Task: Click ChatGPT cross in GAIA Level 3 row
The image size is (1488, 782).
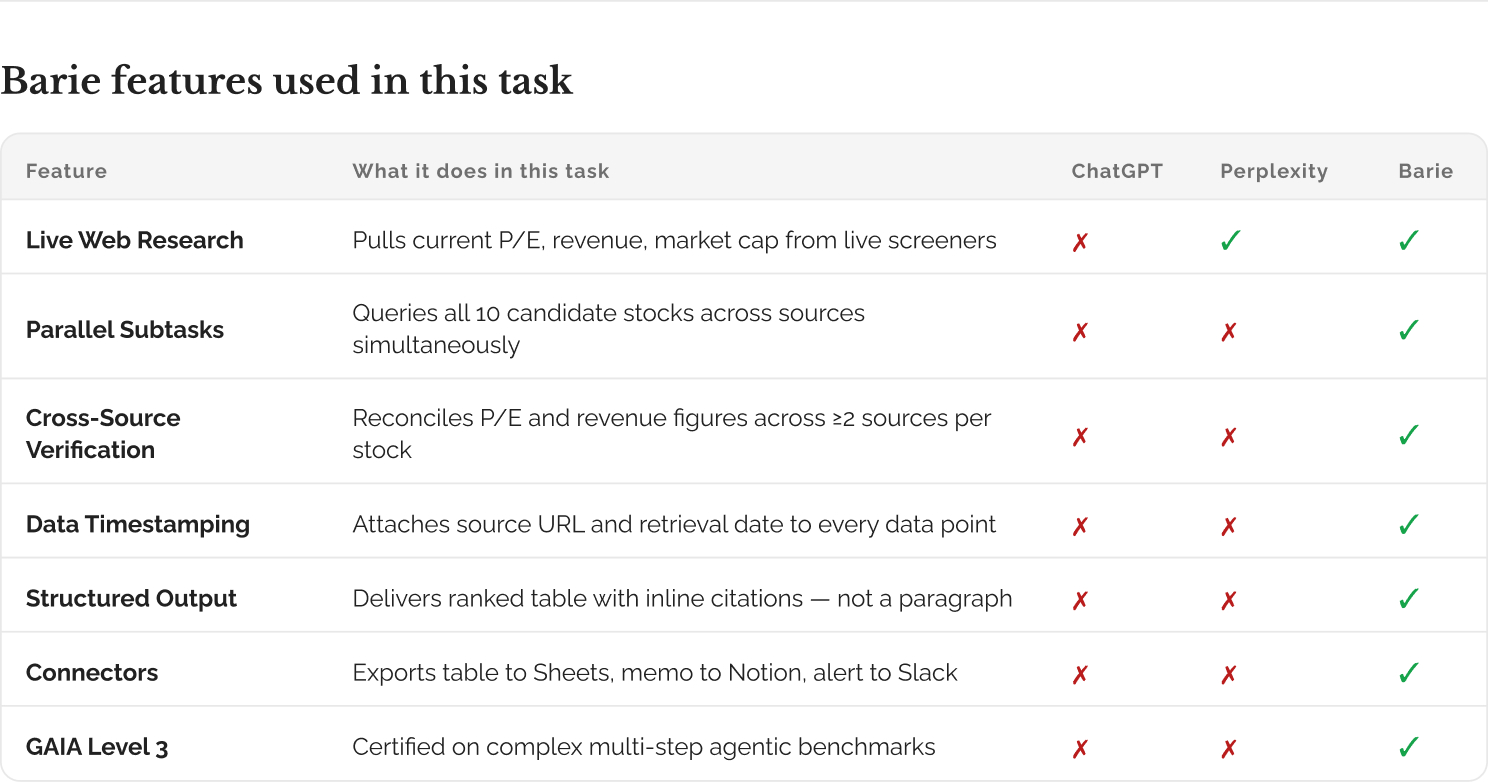Action: point(1080,749)
